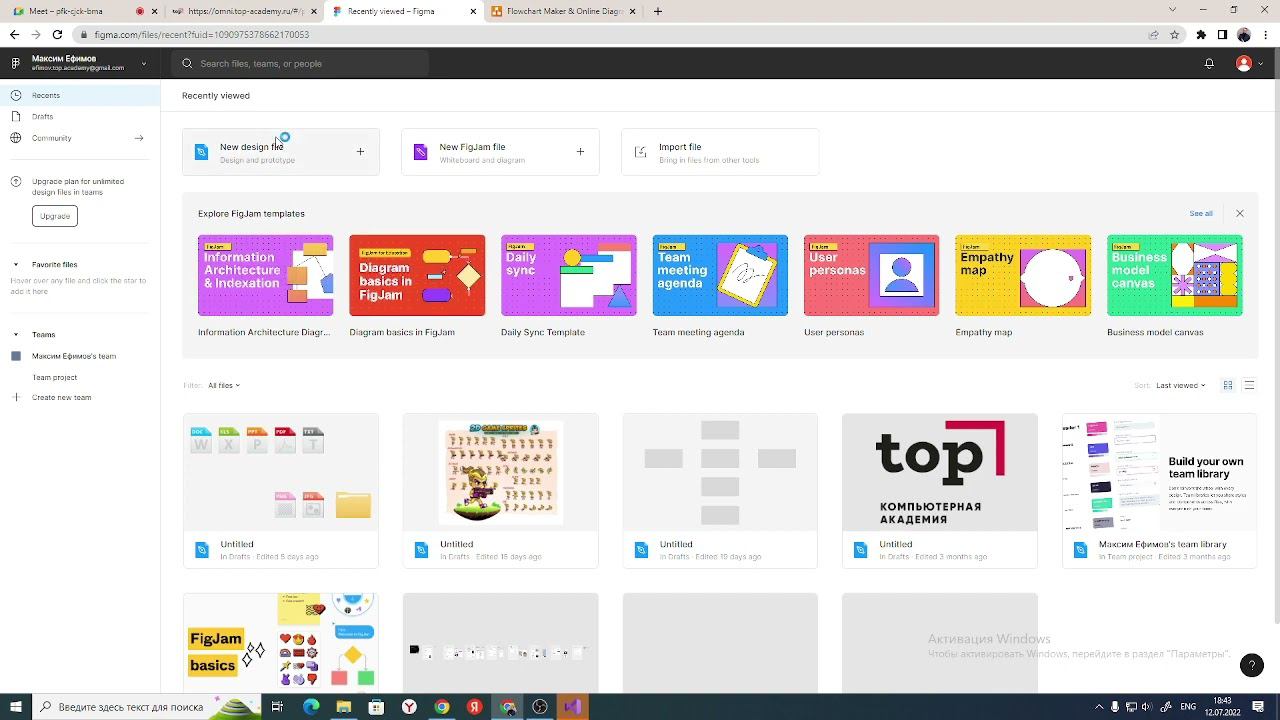Open the Chrome tab search dropdown
The height and width of the screenshot is (720, 1280).
tap(1173, 10)
